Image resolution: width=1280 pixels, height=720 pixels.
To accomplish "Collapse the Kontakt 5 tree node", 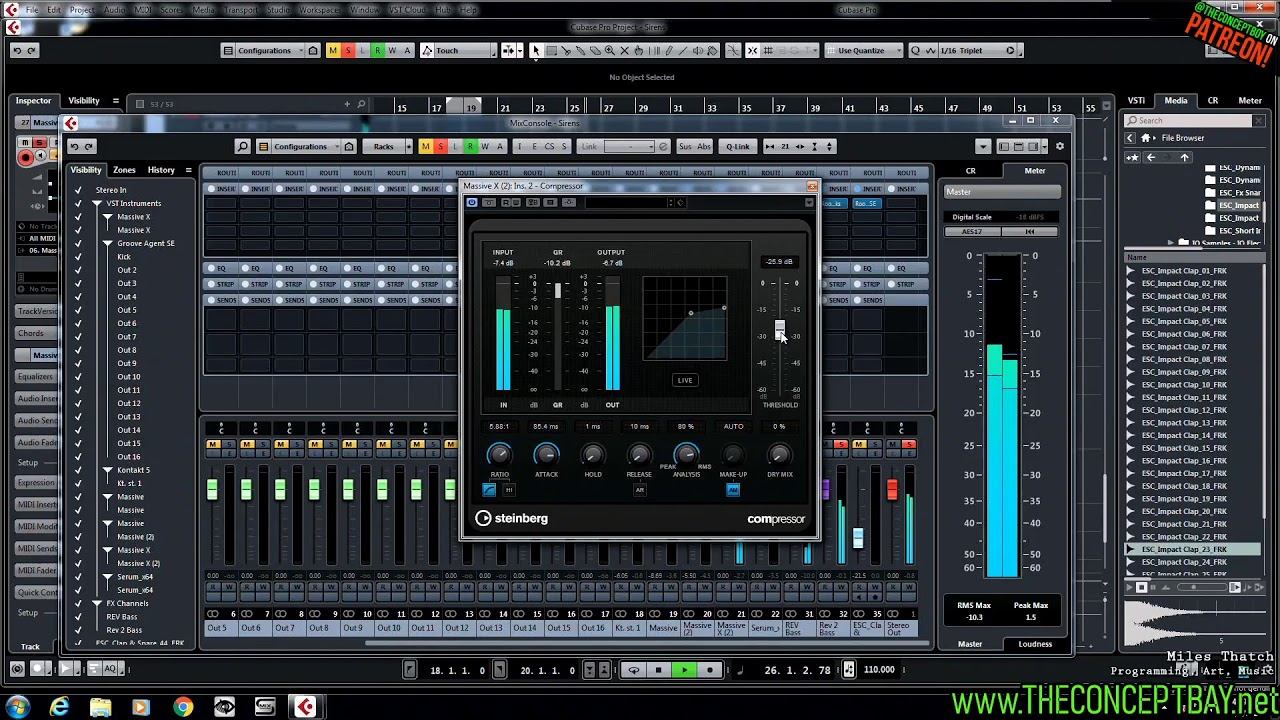I will coord(107,471).
